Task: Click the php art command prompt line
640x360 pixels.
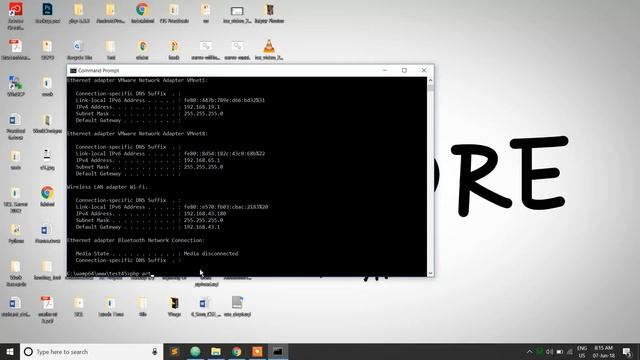Action: 109,273
